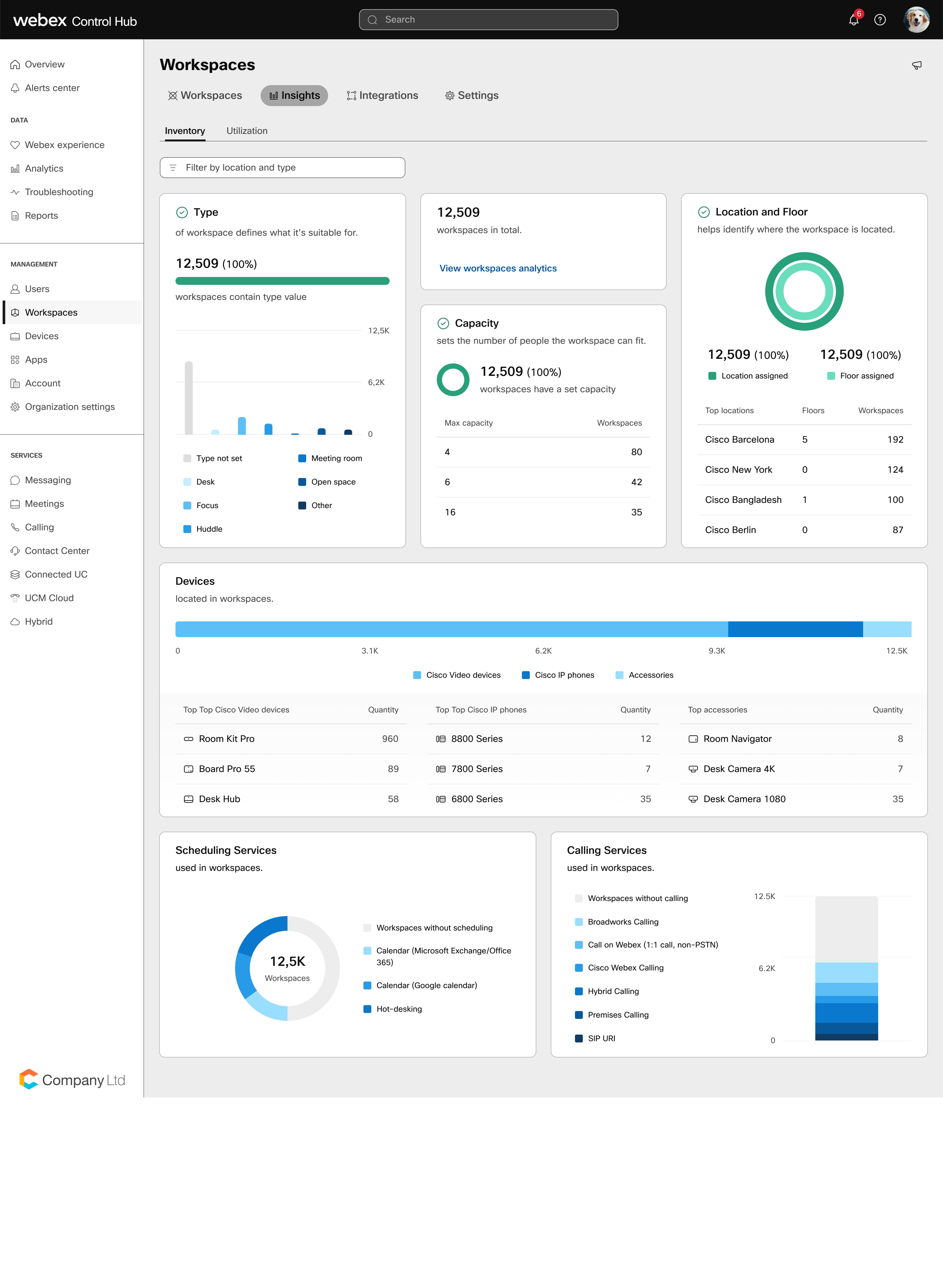Screen dimensions: 943x1288
Task: Toggle the Accessories legend item
Action: (x=644, y=675)
